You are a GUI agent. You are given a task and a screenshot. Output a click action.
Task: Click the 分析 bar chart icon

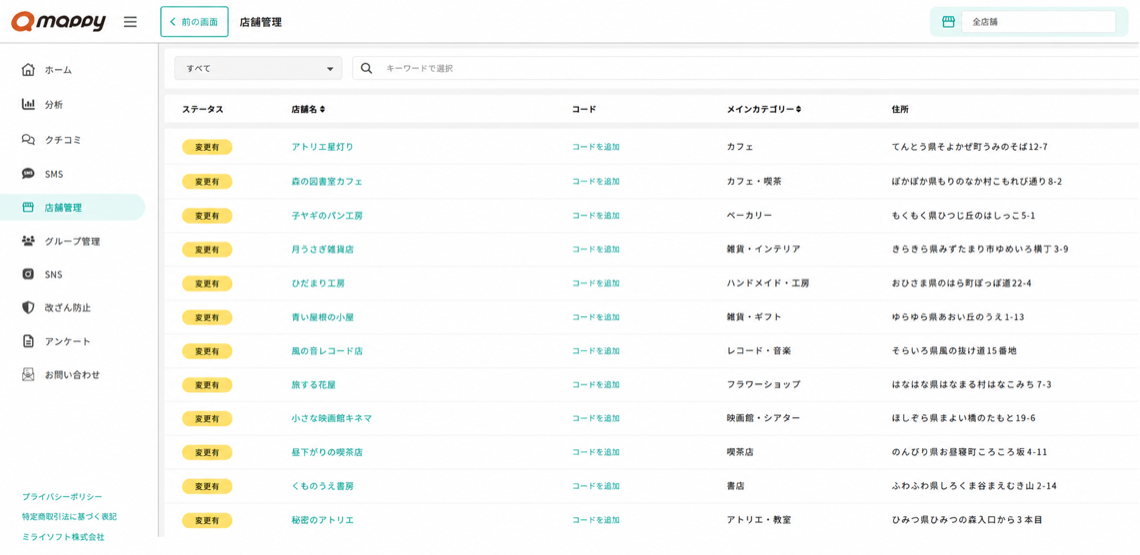[x=28, y=104]
